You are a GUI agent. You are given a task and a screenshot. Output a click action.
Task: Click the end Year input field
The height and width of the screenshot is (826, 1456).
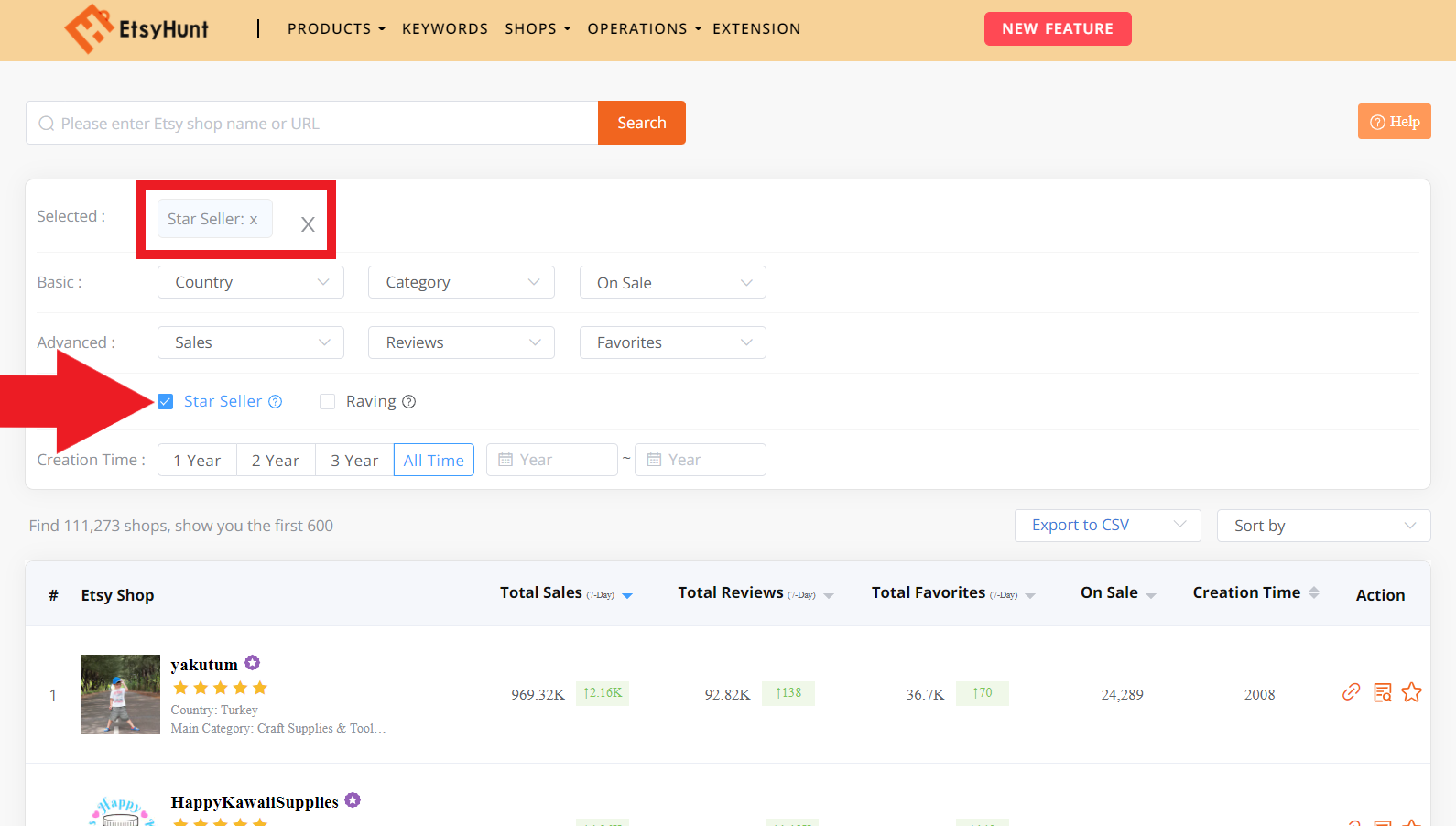coord(701,460)
